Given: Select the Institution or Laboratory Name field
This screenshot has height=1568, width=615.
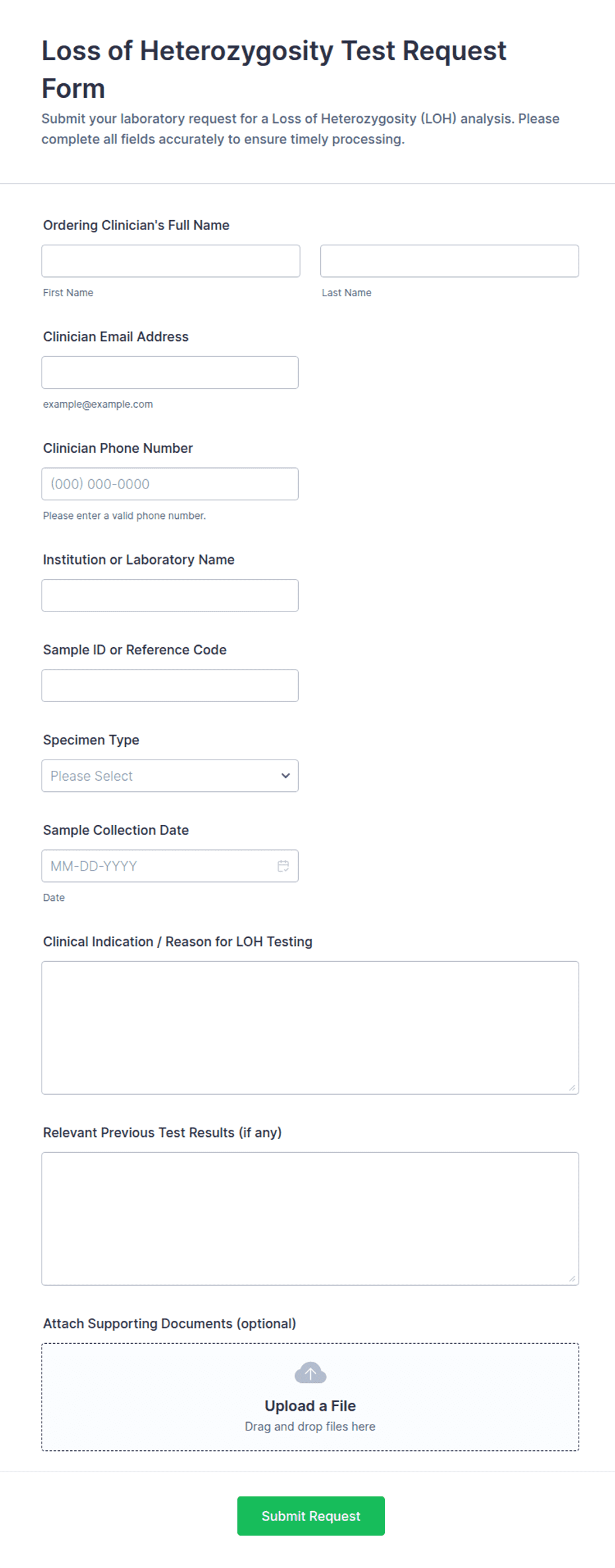Looking at the screenshot, I should (170, 596).
